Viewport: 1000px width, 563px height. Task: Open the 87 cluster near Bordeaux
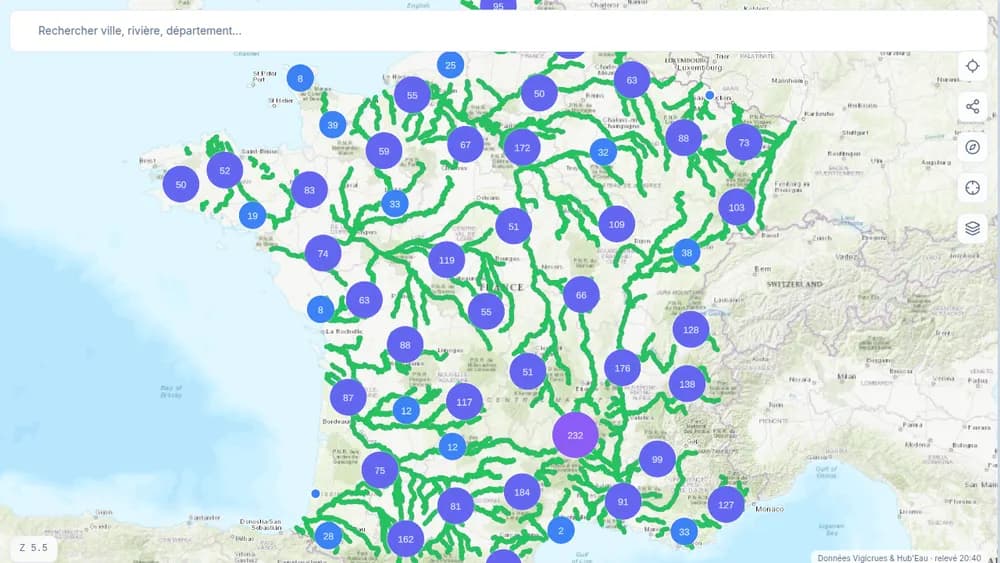pos(348,397)
